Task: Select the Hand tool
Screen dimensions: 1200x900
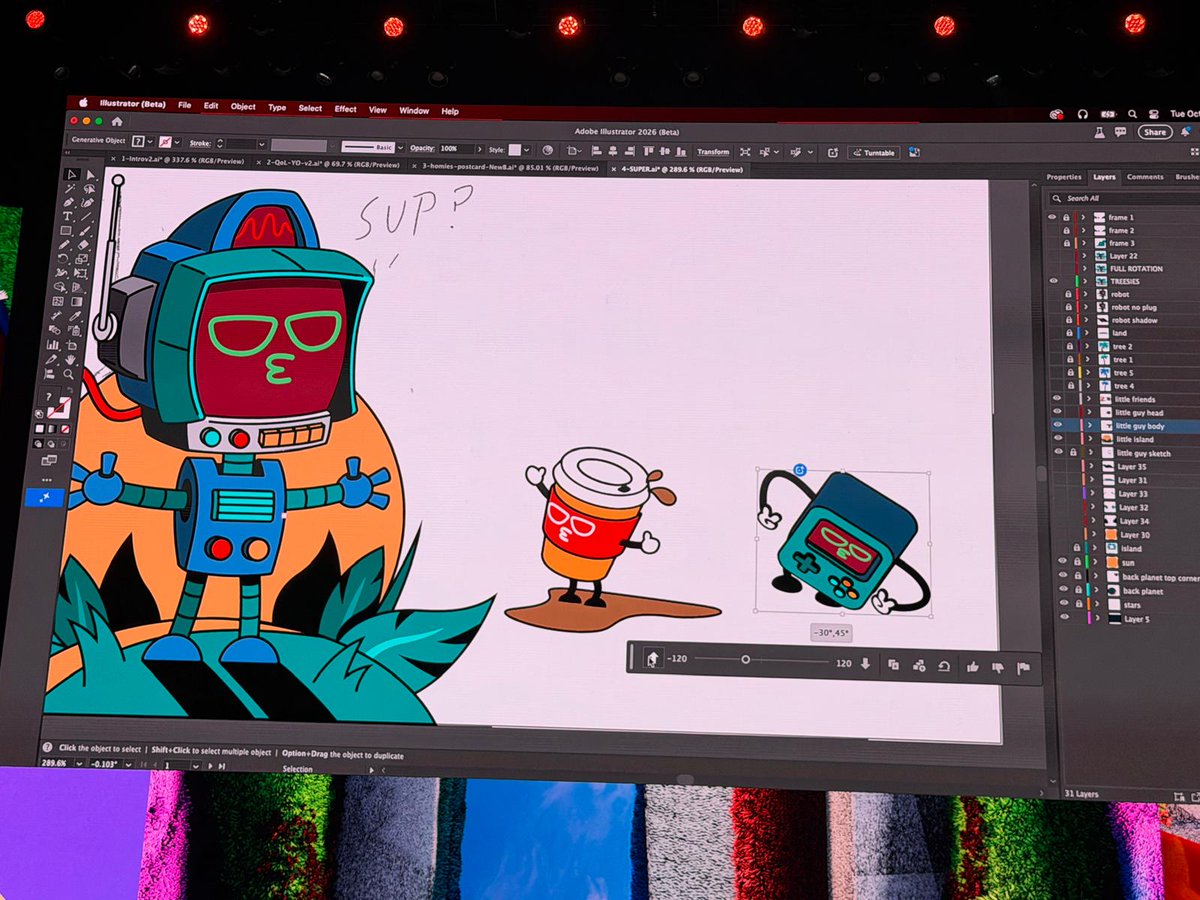Action: tap(70, 360)
